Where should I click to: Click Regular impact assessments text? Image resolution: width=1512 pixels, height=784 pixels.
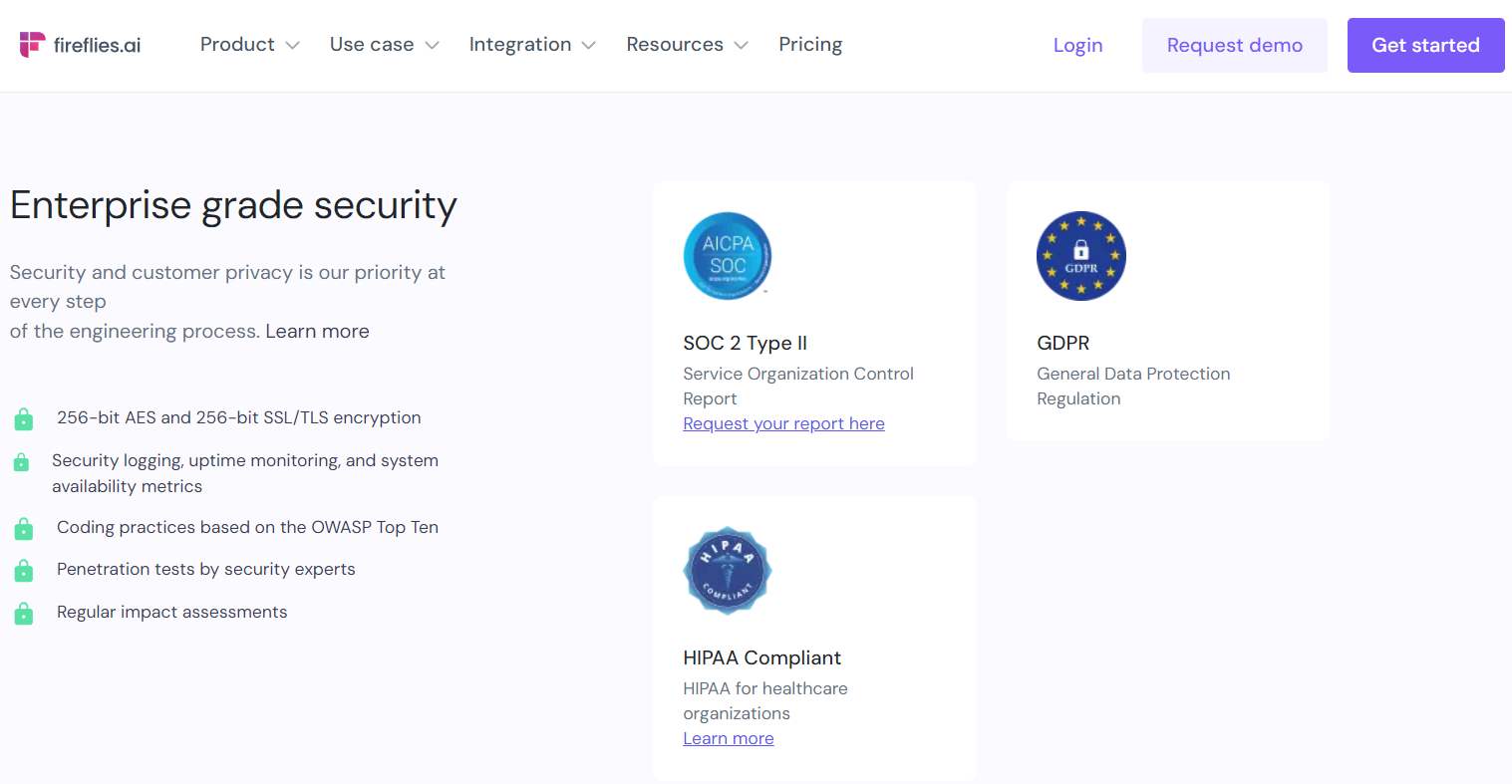171,612
